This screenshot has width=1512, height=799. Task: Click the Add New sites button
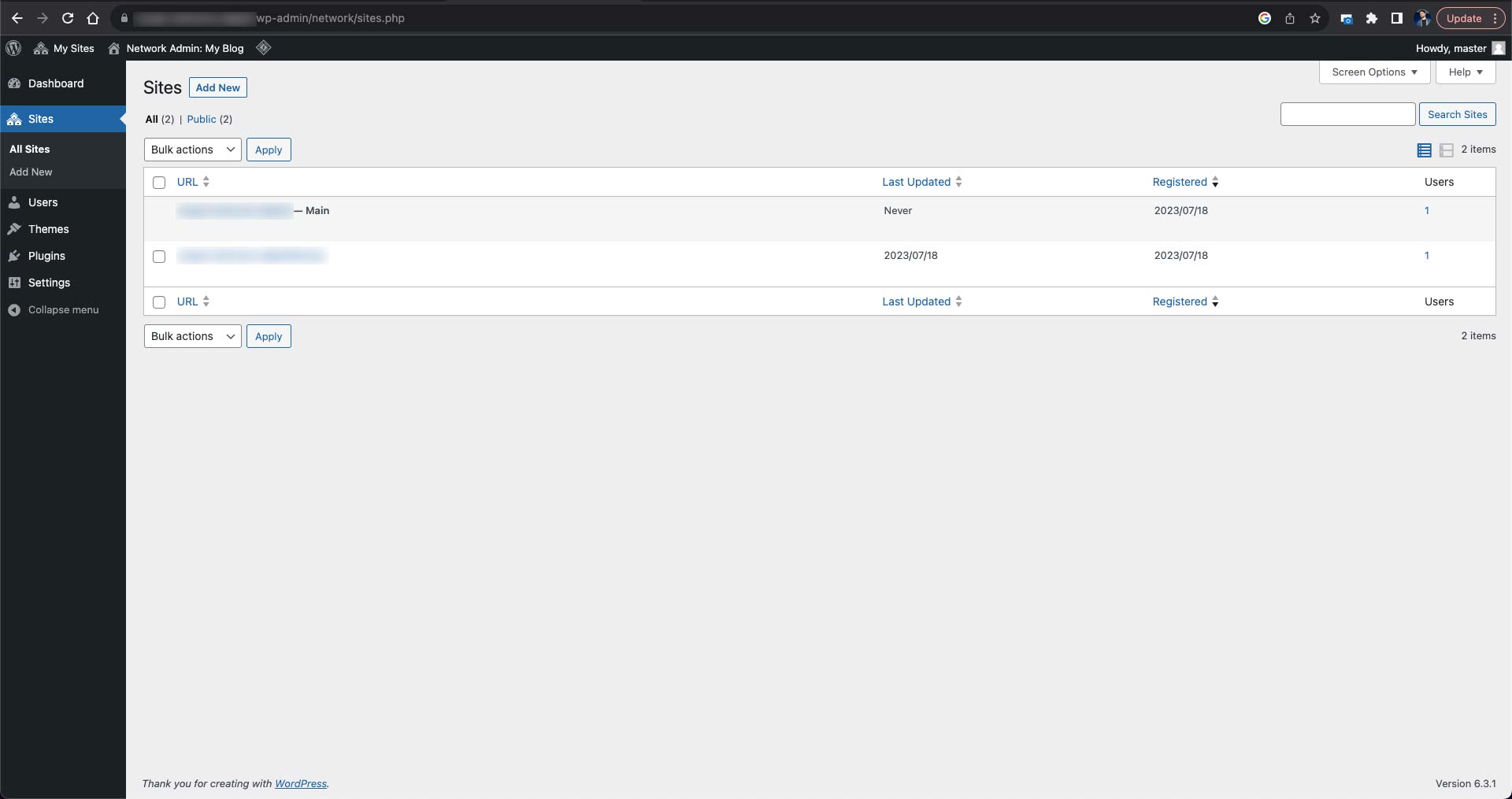tap(217, 87)
